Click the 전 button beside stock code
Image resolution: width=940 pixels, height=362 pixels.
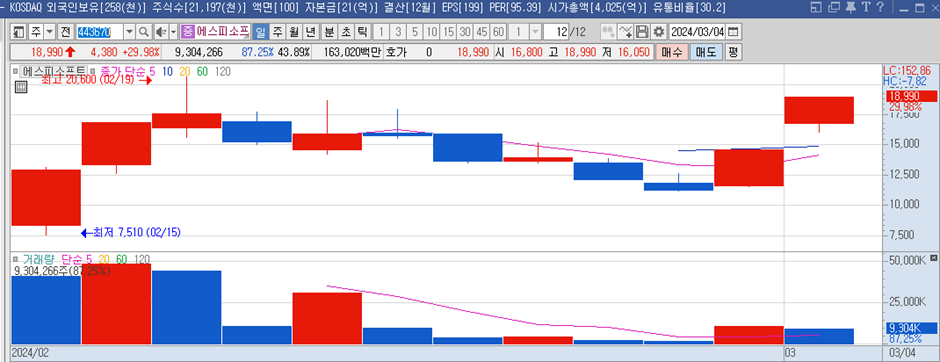pos(65,32)
